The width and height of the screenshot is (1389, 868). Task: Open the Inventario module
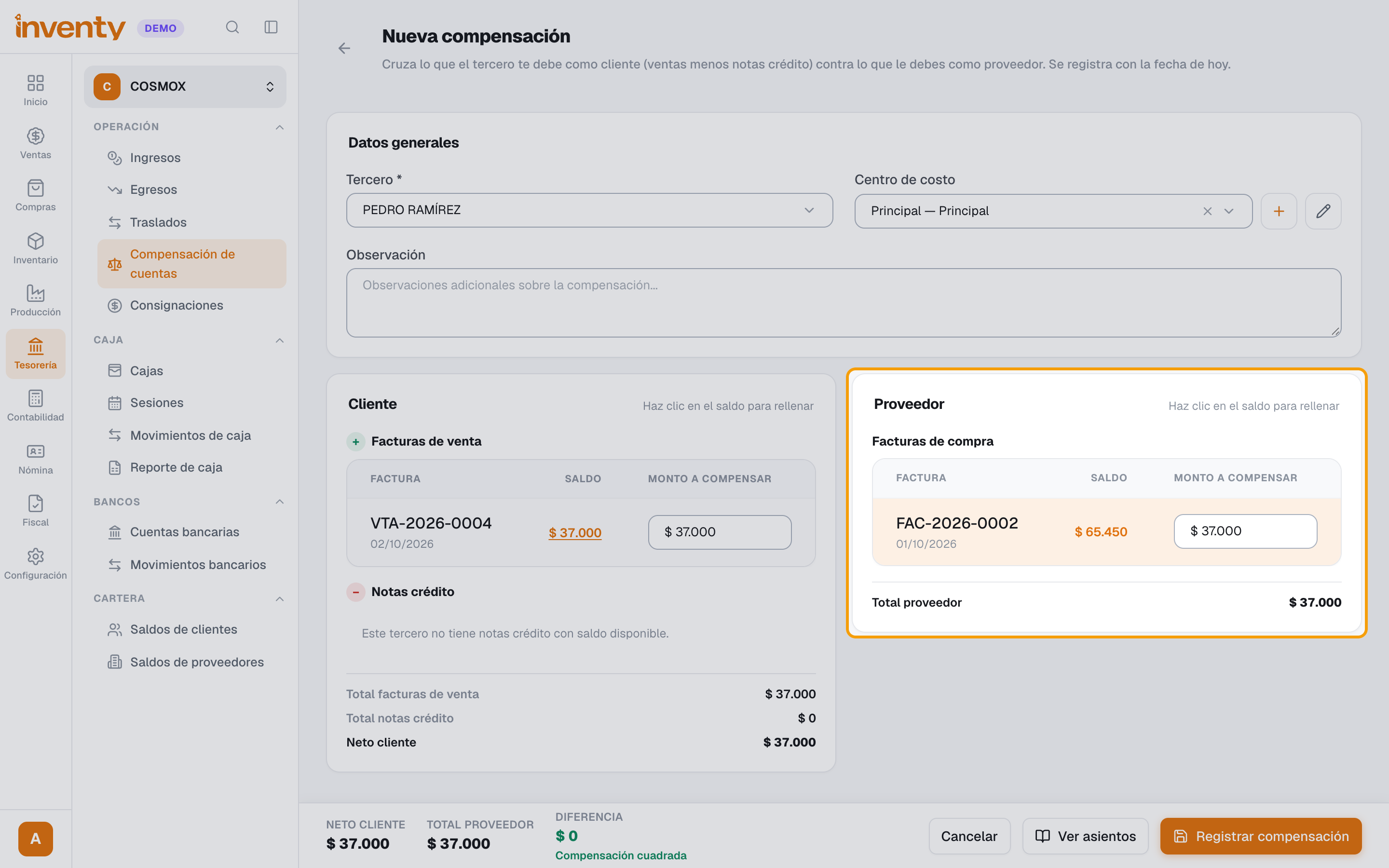[36, 248]
